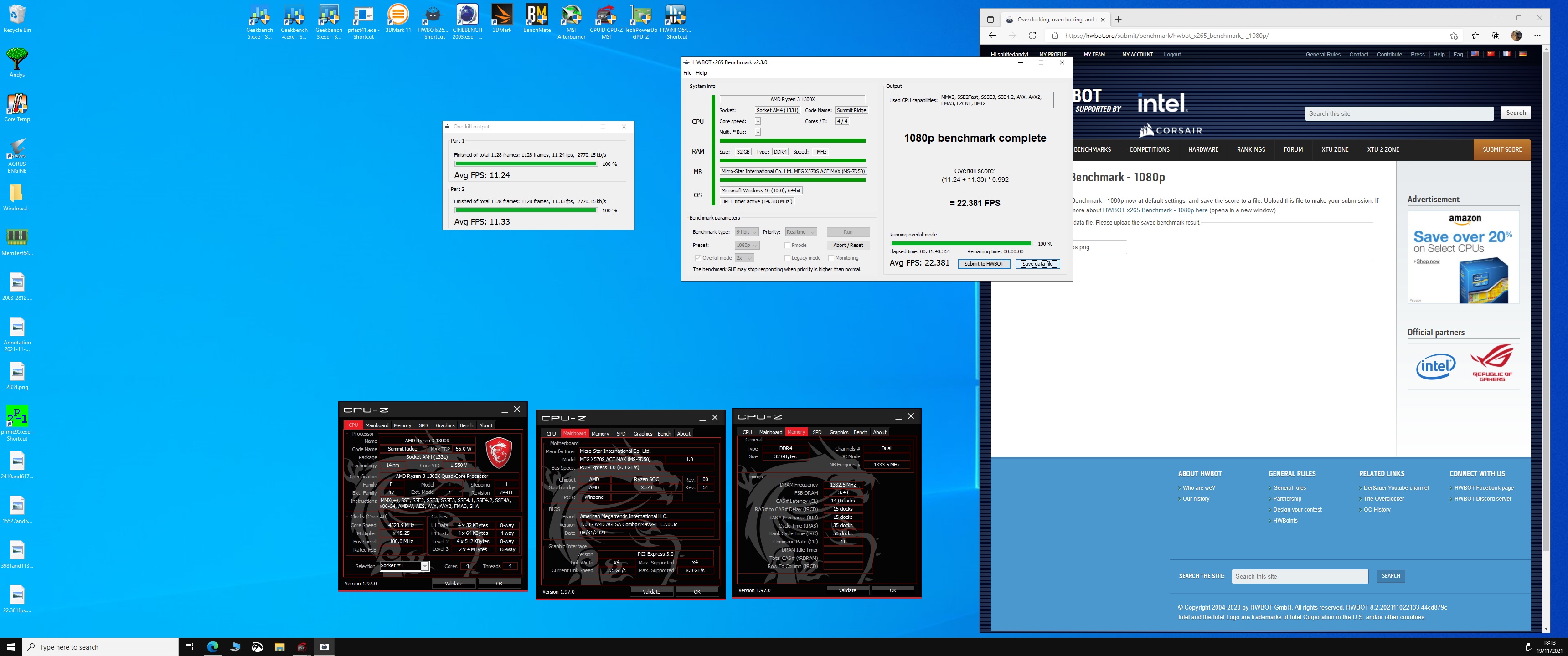
Task: Click Type here to search taskbar box
Action: (x=100, y=647)
